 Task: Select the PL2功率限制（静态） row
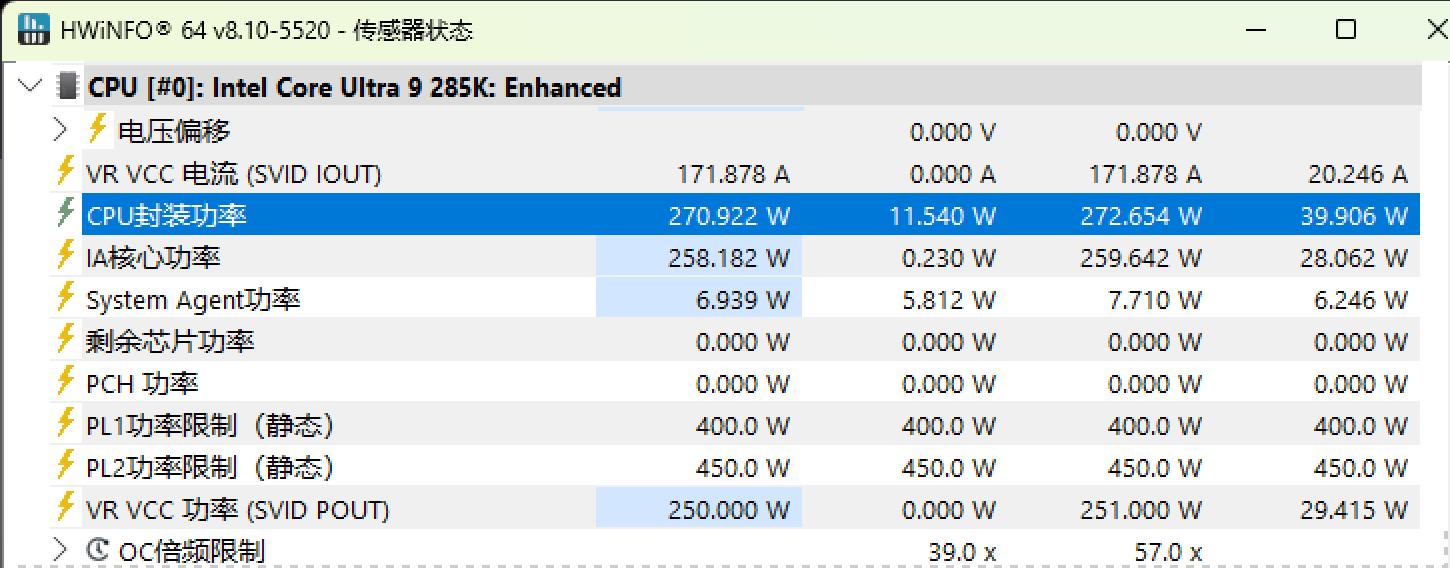pyautogui.click(x=210, y=468)
